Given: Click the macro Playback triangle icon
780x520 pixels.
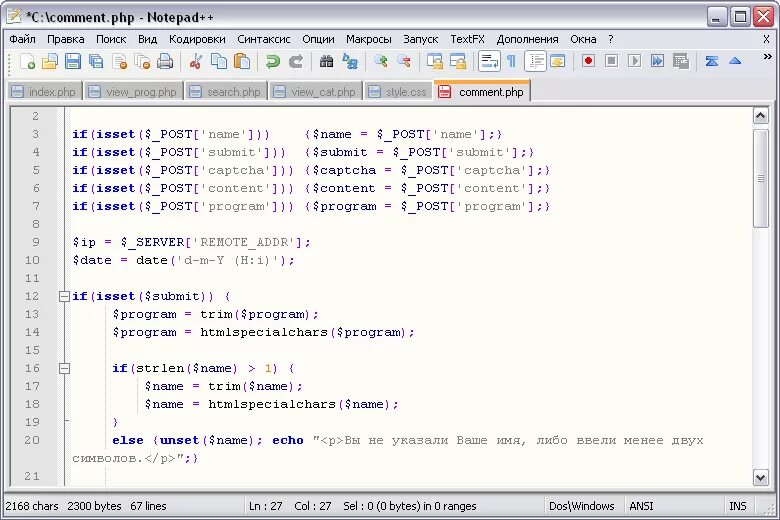Looking at the screenshot, I should pos(634,61).
